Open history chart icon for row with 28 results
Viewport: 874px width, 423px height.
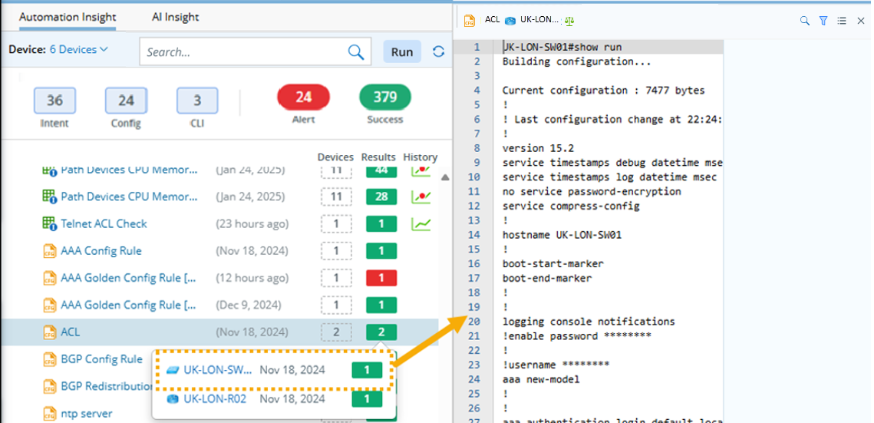[x=421, y=197]
